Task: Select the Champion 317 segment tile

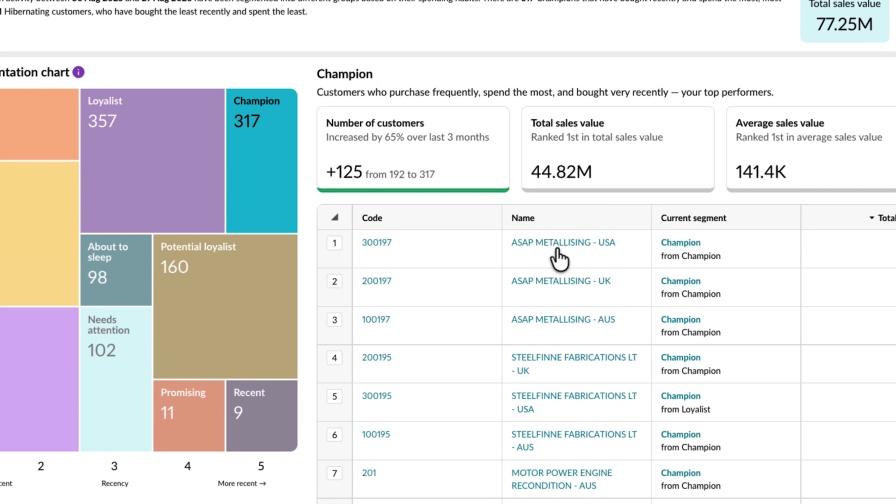Action: point(262,161)
